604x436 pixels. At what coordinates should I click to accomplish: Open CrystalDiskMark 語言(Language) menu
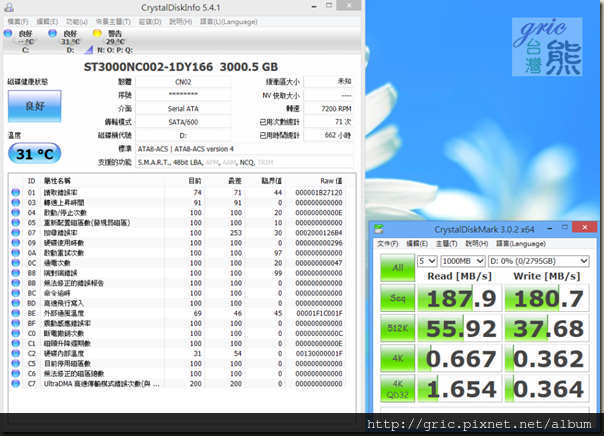tap(521, 243)
